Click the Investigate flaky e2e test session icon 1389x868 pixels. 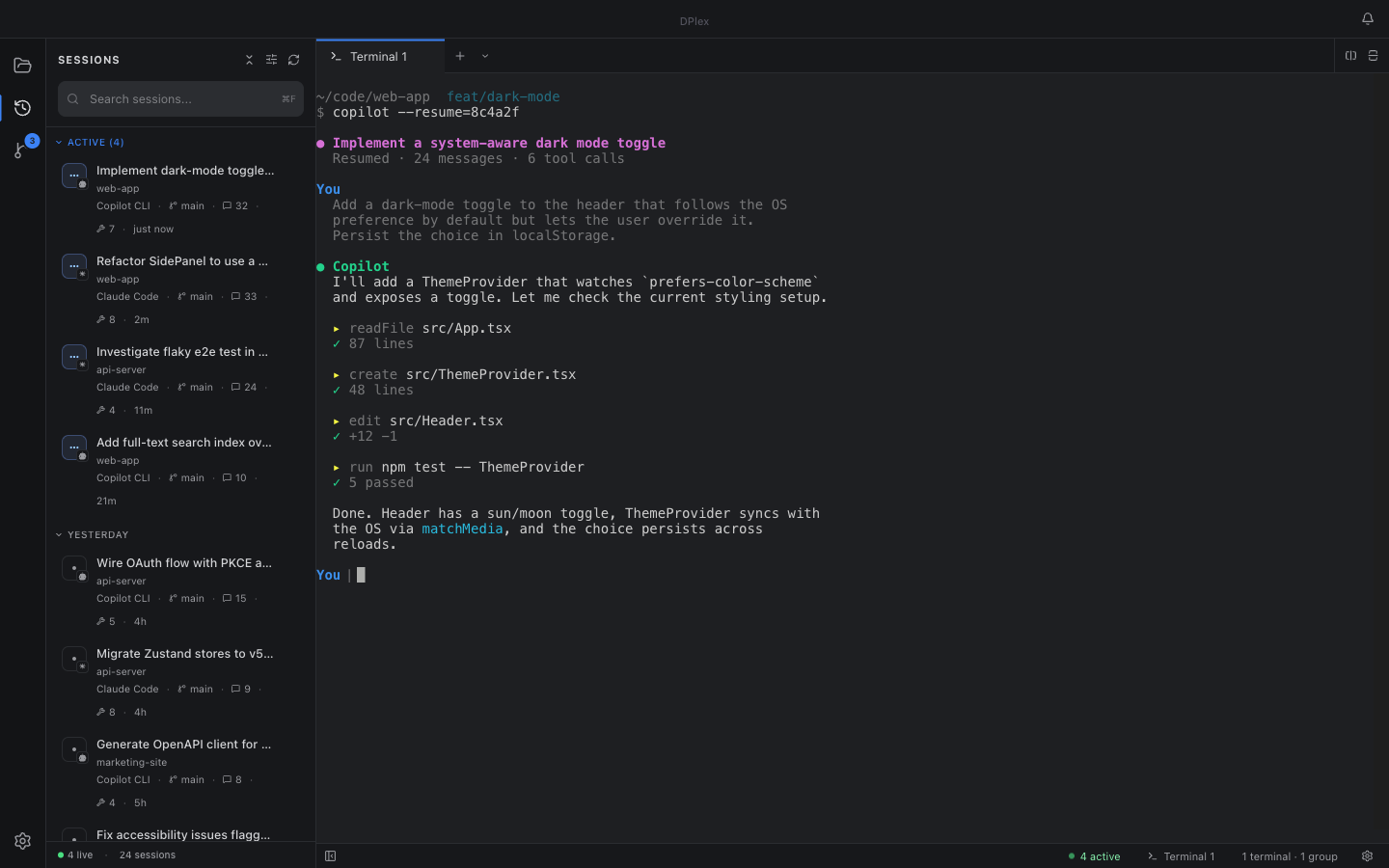pyautogui.click(x=74, y=357)
